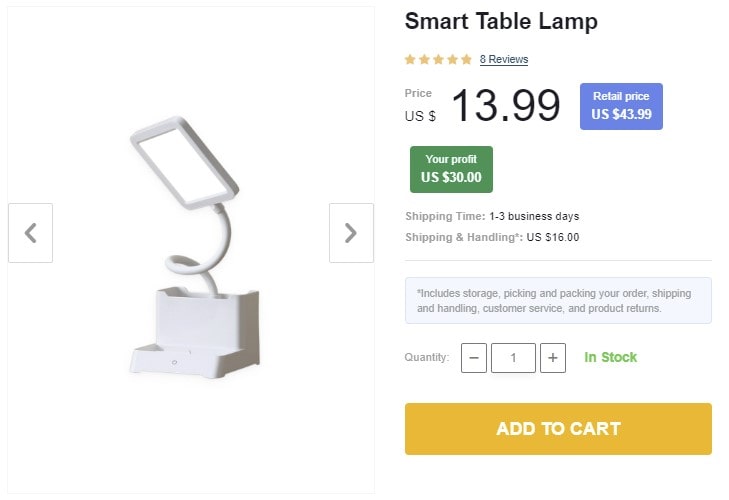Decrease quantity with the minus button
Viewport: 729px width, 500px height.
click(474, 358)
